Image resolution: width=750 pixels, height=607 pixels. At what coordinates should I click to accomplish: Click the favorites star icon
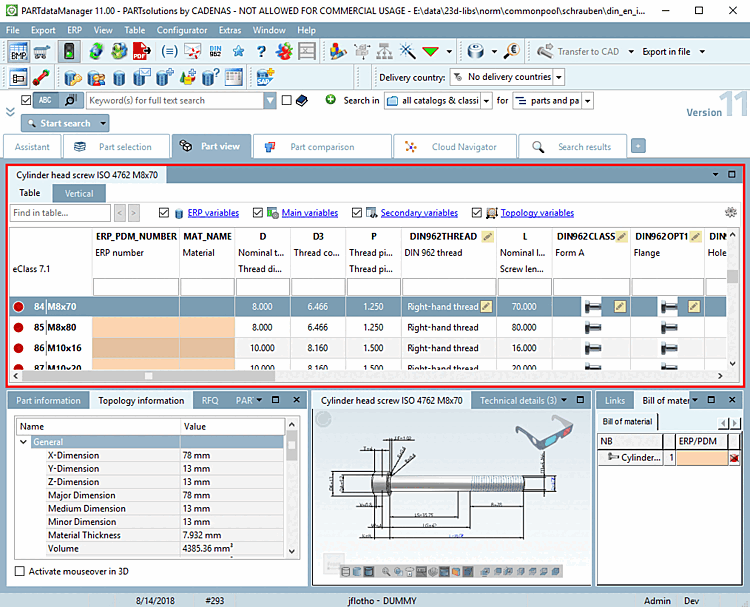pos(238,51)
